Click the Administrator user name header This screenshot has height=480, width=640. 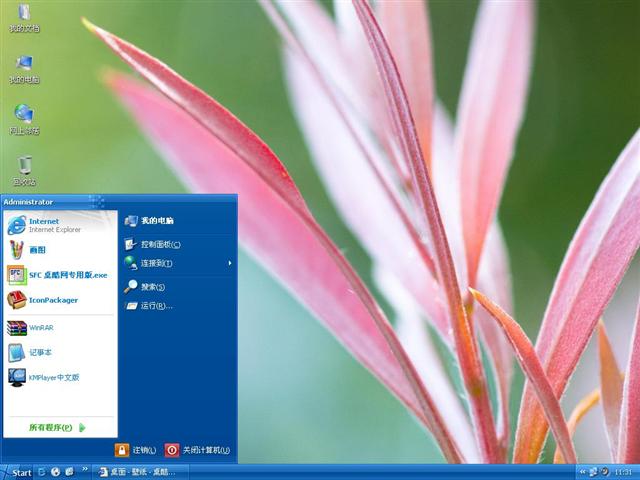[28, 202]
